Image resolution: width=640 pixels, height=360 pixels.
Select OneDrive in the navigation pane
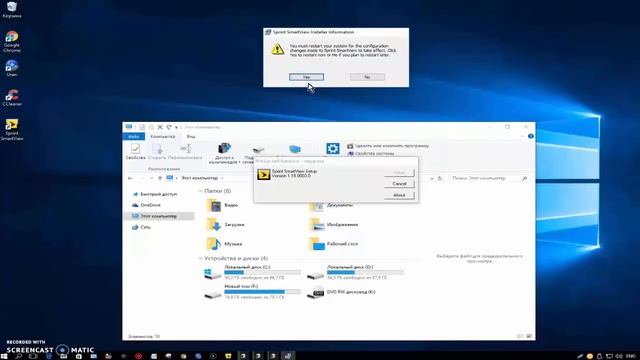(150, 205)
